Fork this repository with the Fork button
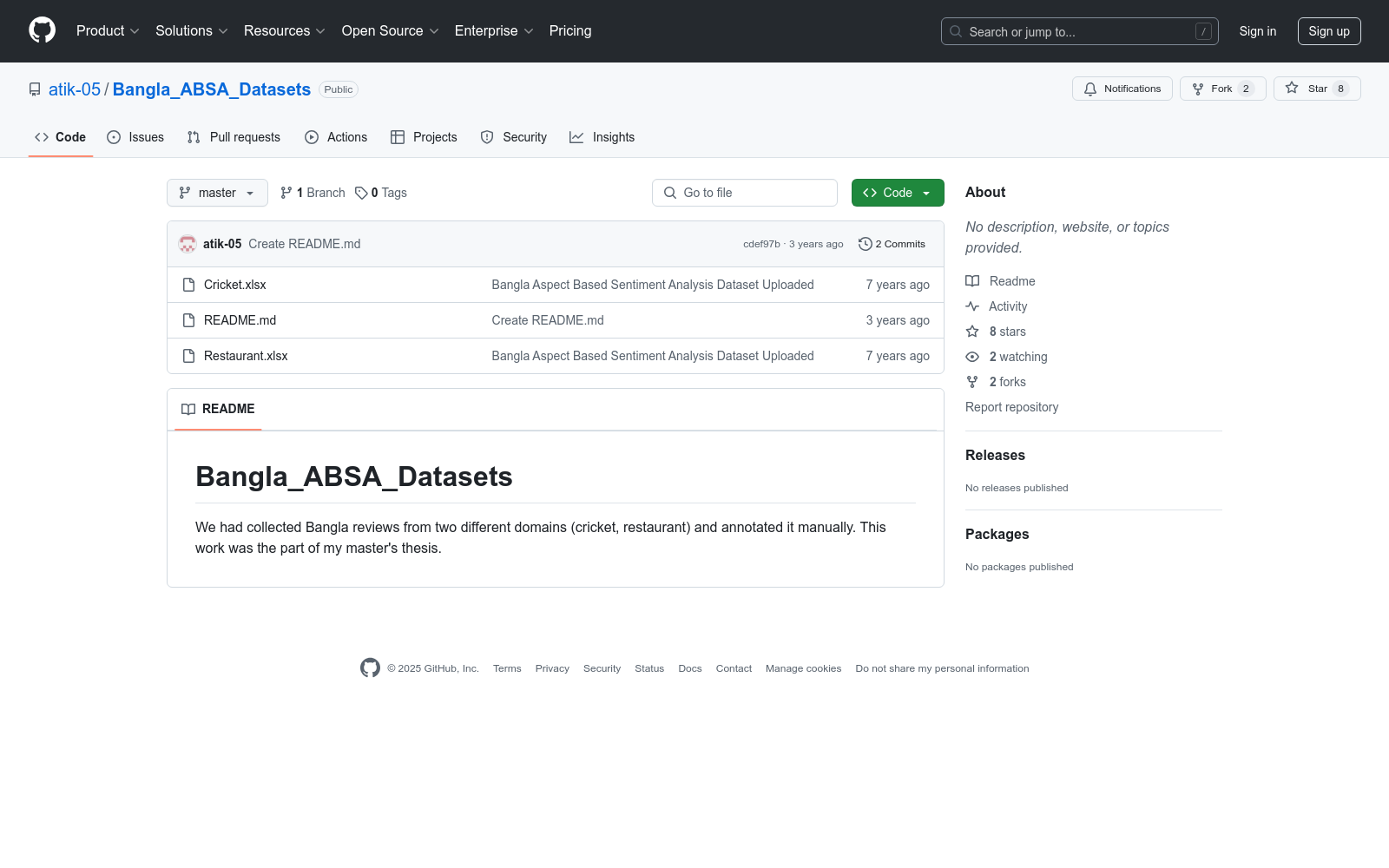Image resolution: width=1389 pixels, height=868 pixels. (1223, 89)
